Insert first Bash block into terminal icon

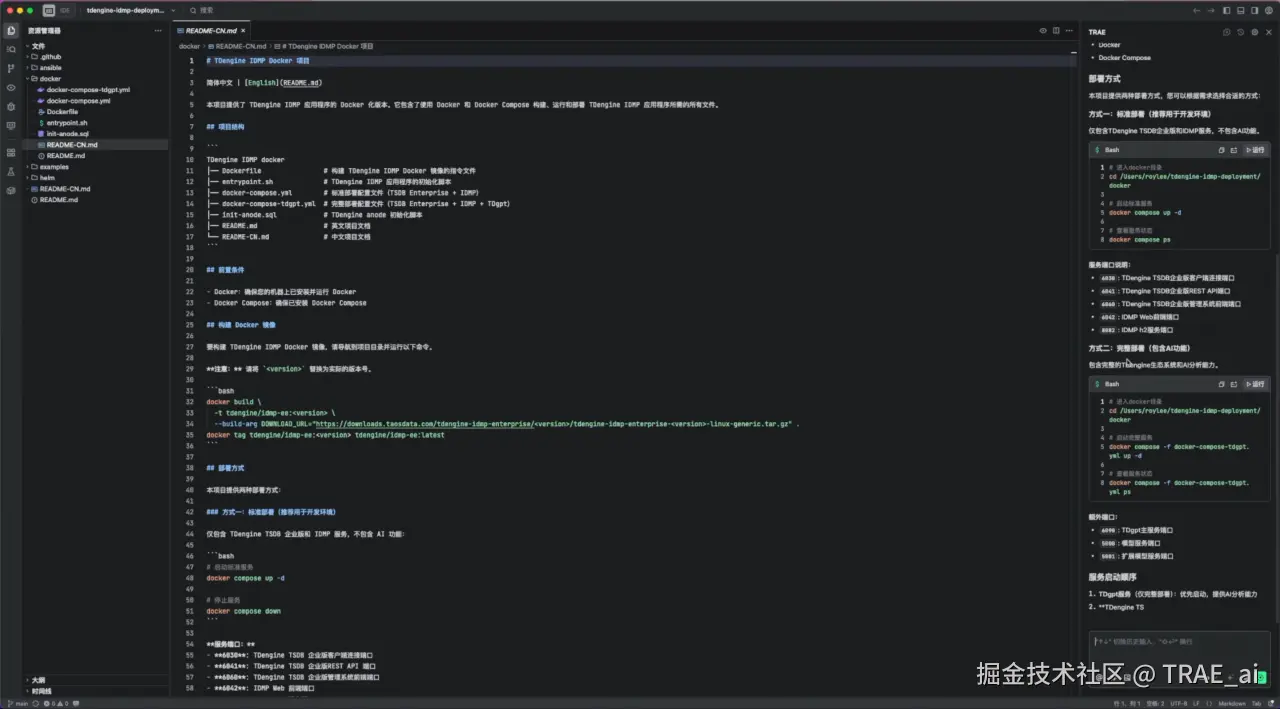pyautogui.click(x=1234, y=150)
